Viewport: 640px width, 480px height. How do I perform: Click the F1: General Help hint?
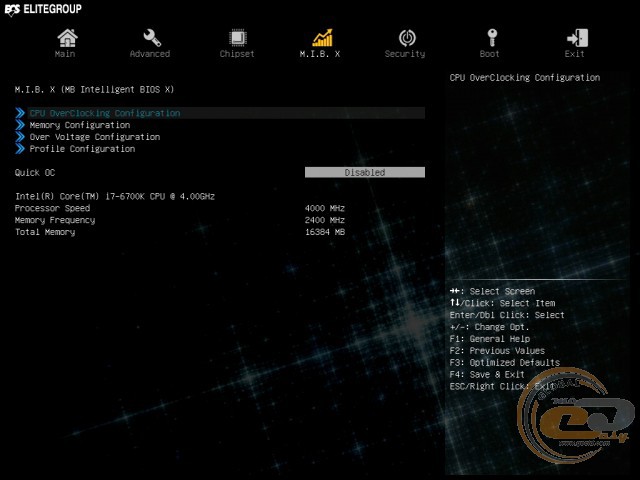490,339
